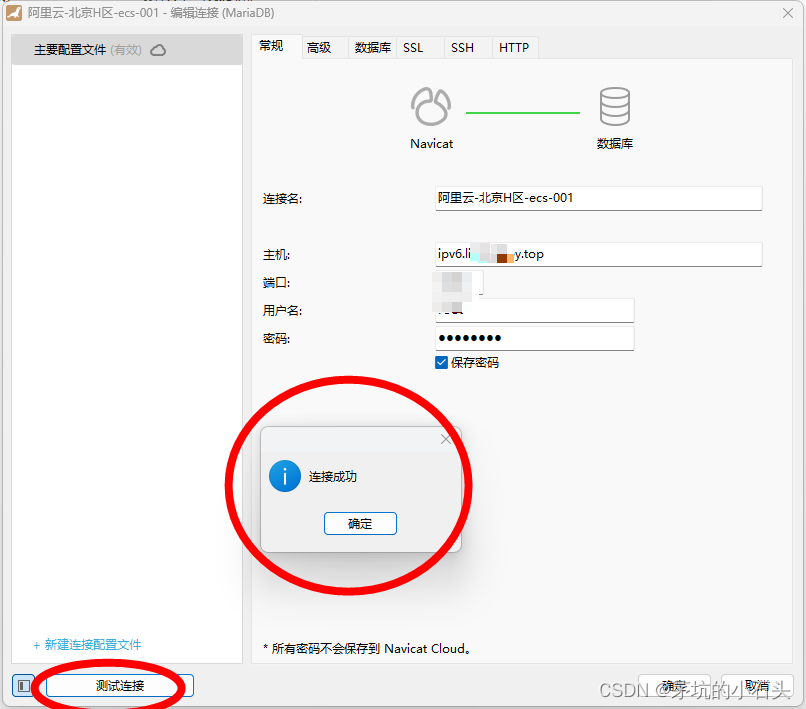This screenshot has height=709, width=806.
Task: Click the 连接名 input field
Action: 598,198
